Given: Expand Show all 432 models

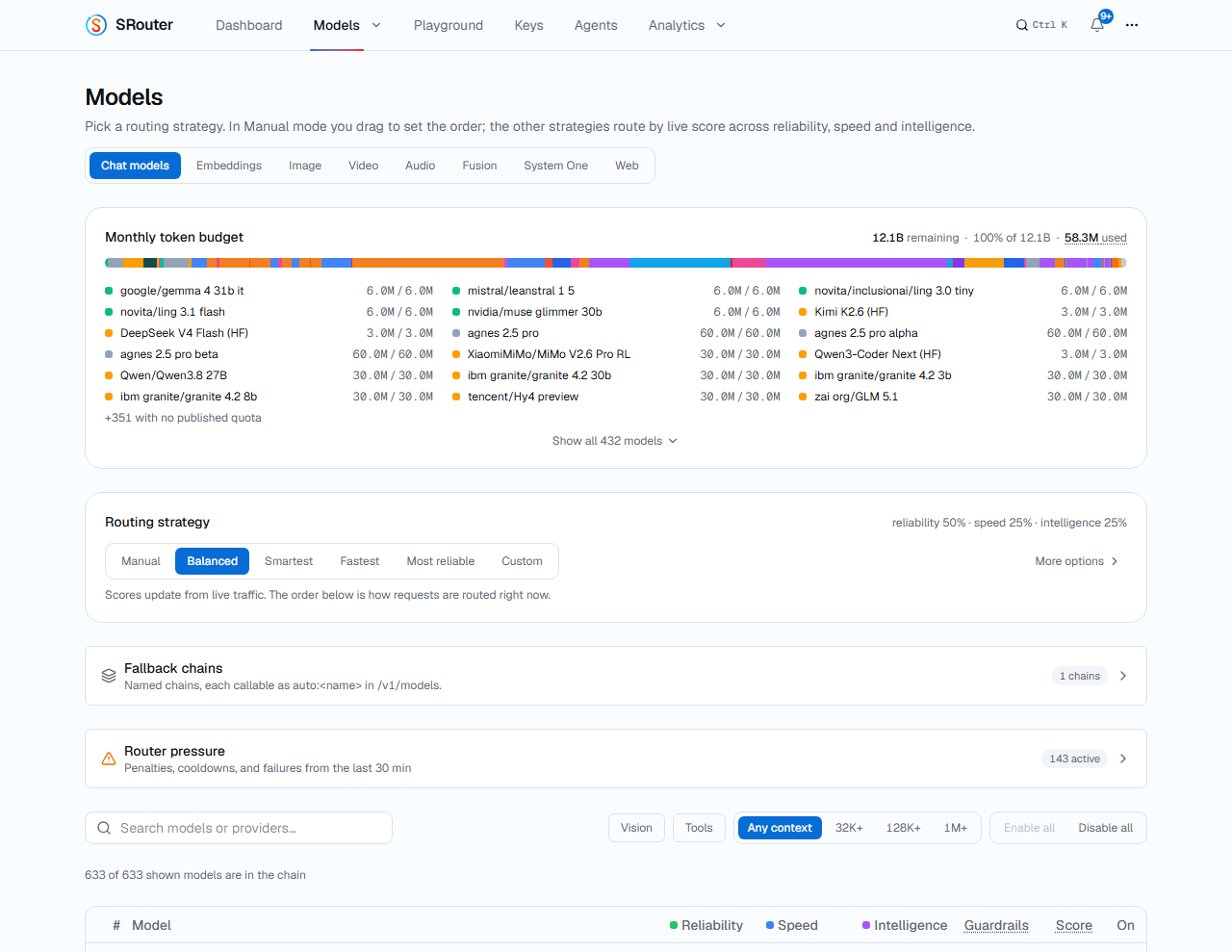Looking at the screenshot, I should point(615,441).
